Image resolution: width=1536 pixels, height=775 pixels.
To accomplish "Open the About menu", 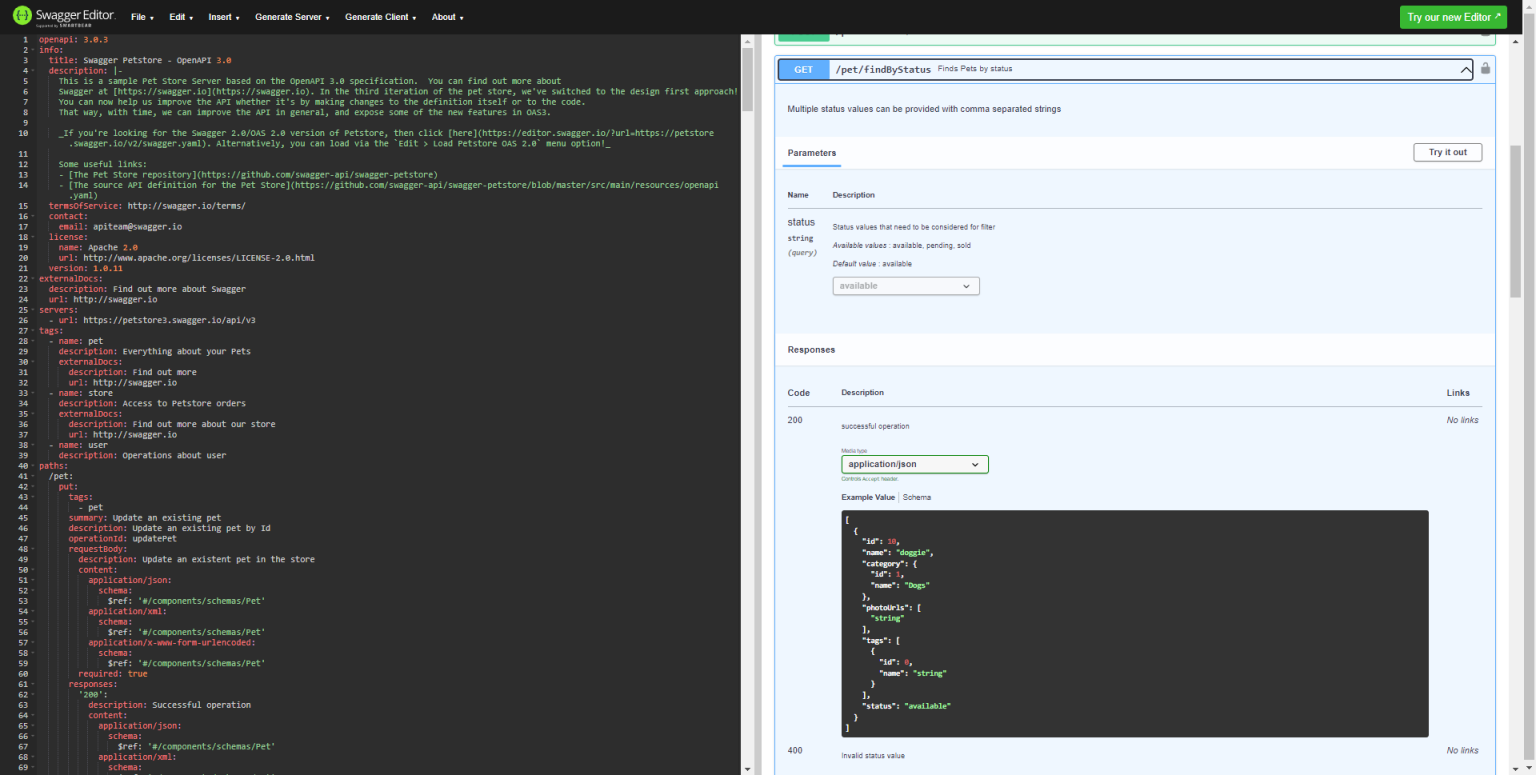I will click(445, 17).
